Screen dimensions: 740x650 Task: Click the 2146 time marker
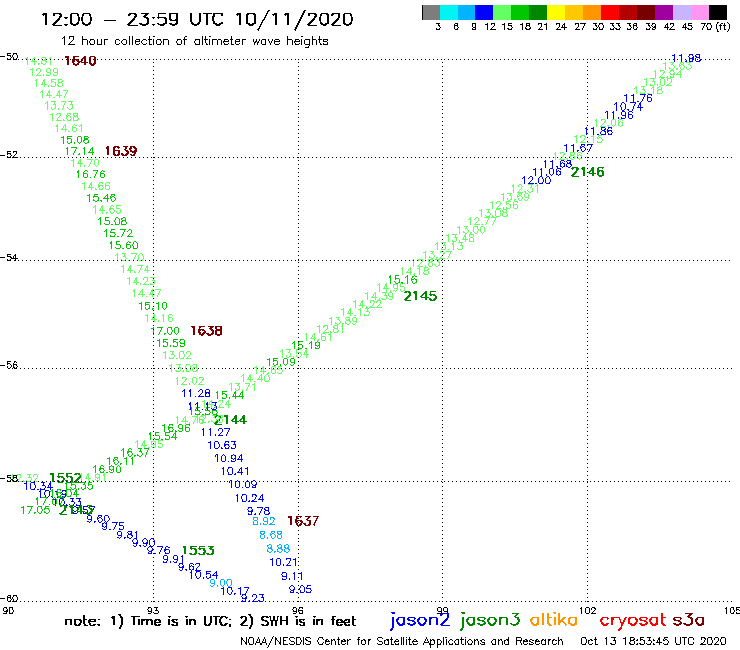tap(588, 172)
